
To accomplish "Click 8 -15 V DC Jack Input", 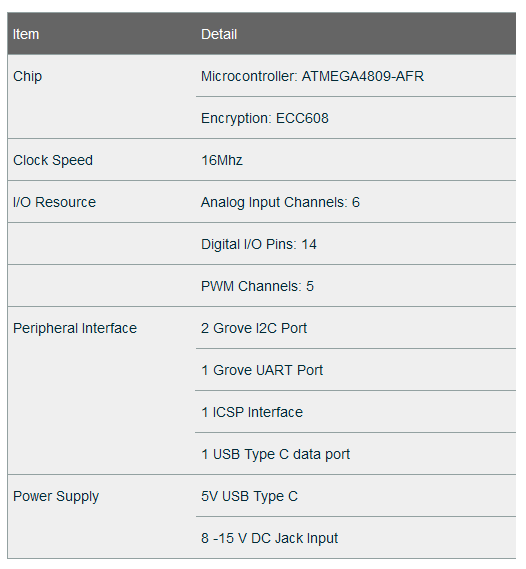I will [270, 538].
